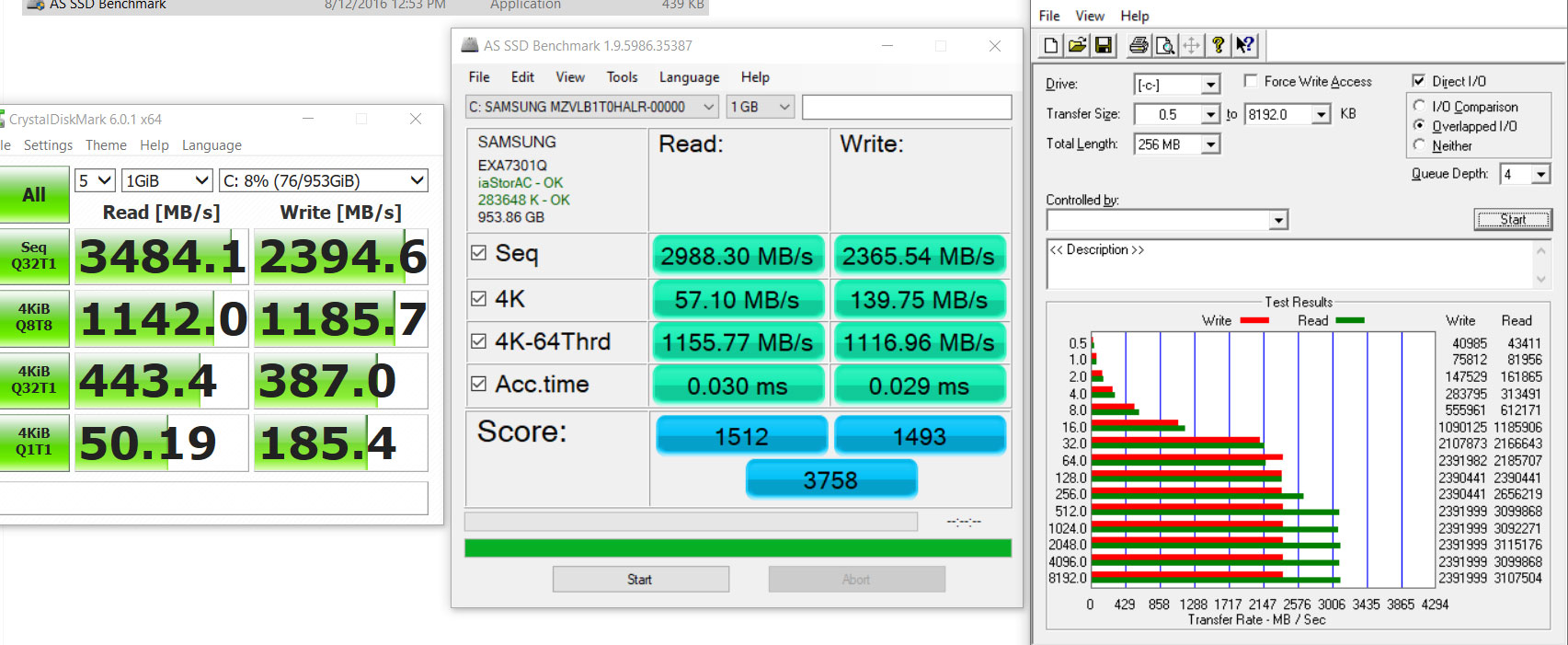Click the green progress bar in AS SSD
Screen dimensions: 1568x645
pos(738,548)
